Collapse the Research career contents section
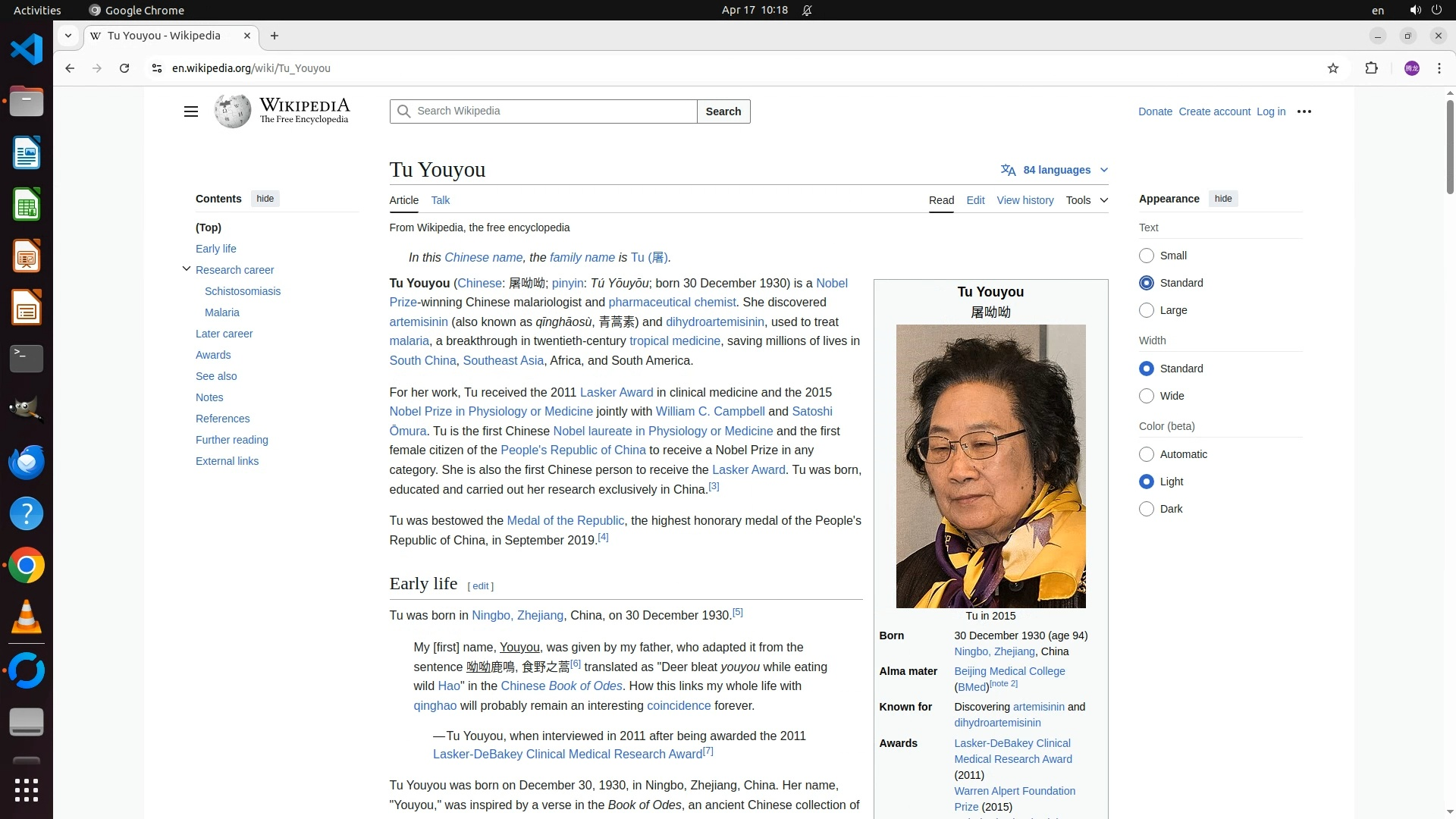1456x819 pixels. pyautogui.click(x=187, y=269)
